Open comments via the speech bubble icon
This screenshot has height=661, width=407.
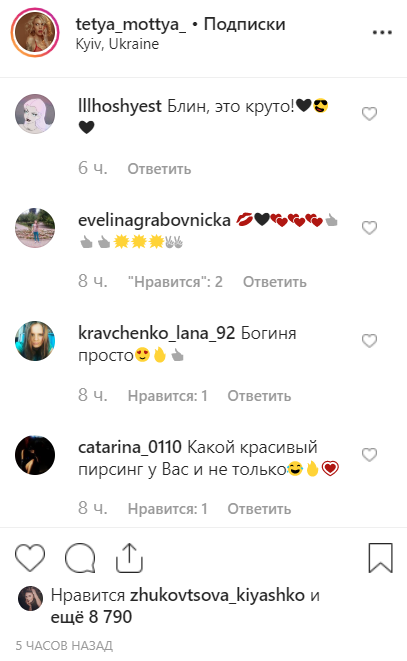80,558
